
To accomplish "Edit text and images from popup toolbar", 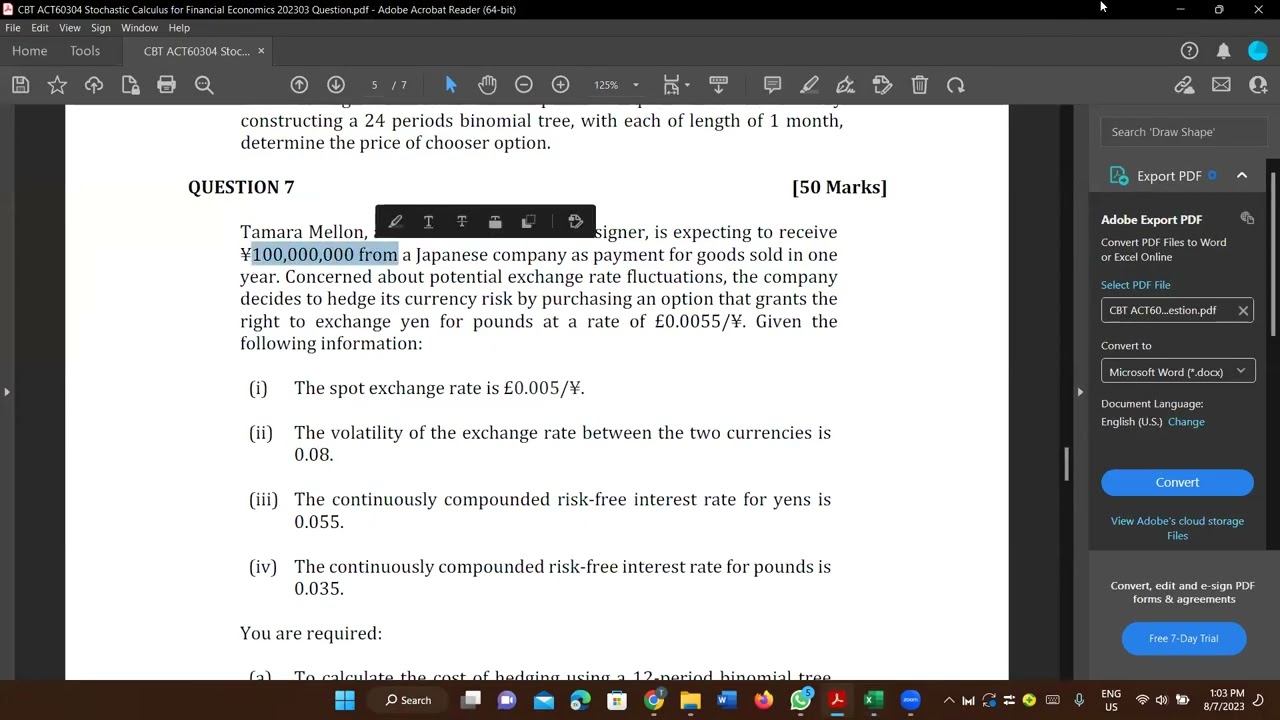I will [575, 222].
